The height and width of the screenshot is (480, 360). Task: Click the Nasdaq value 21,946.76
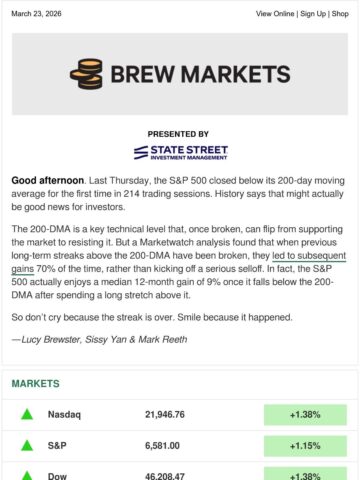(x=165, y=415)
